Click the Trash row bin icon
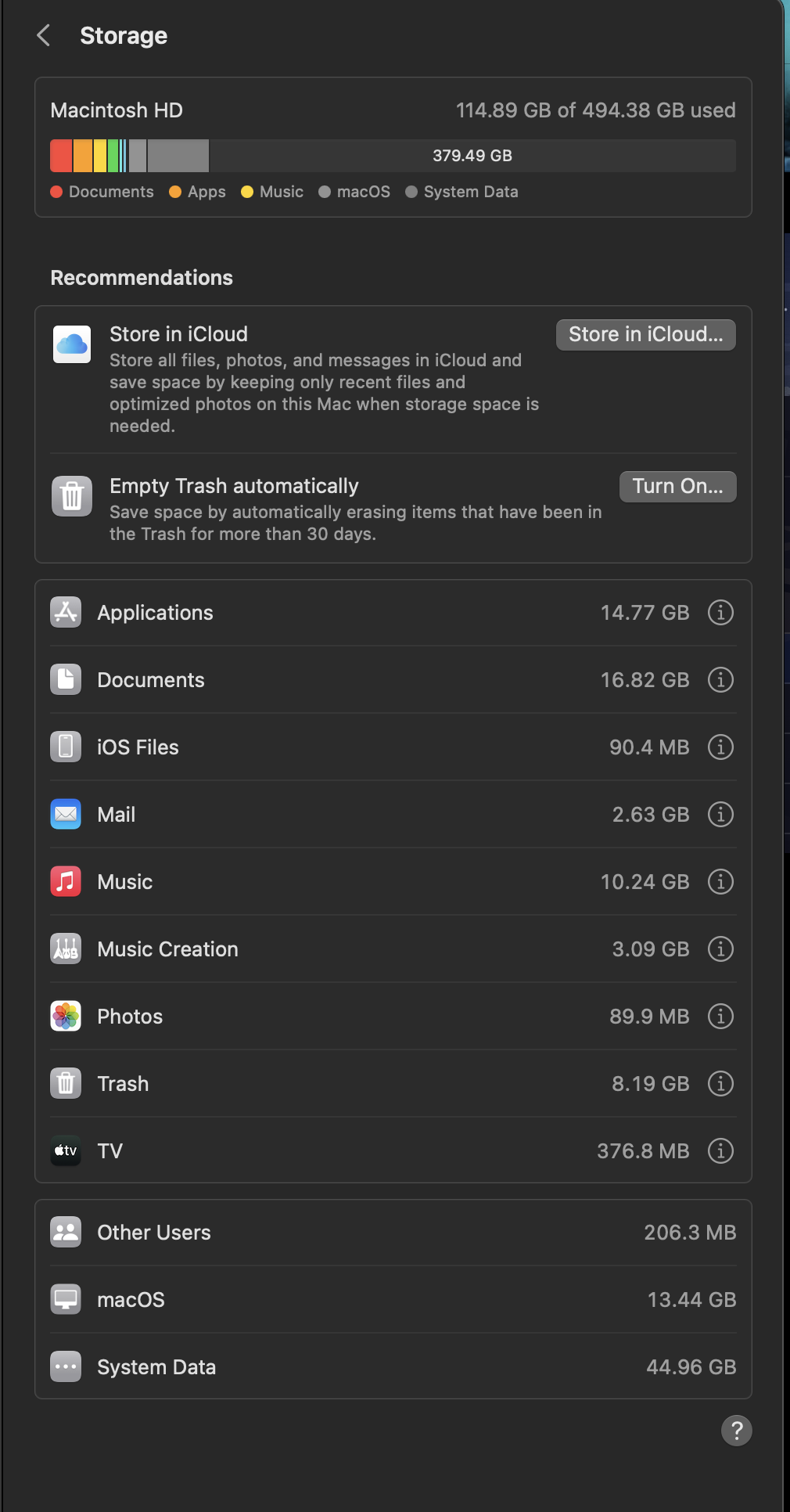The image size is (790, 1512). coord(66,1083)
